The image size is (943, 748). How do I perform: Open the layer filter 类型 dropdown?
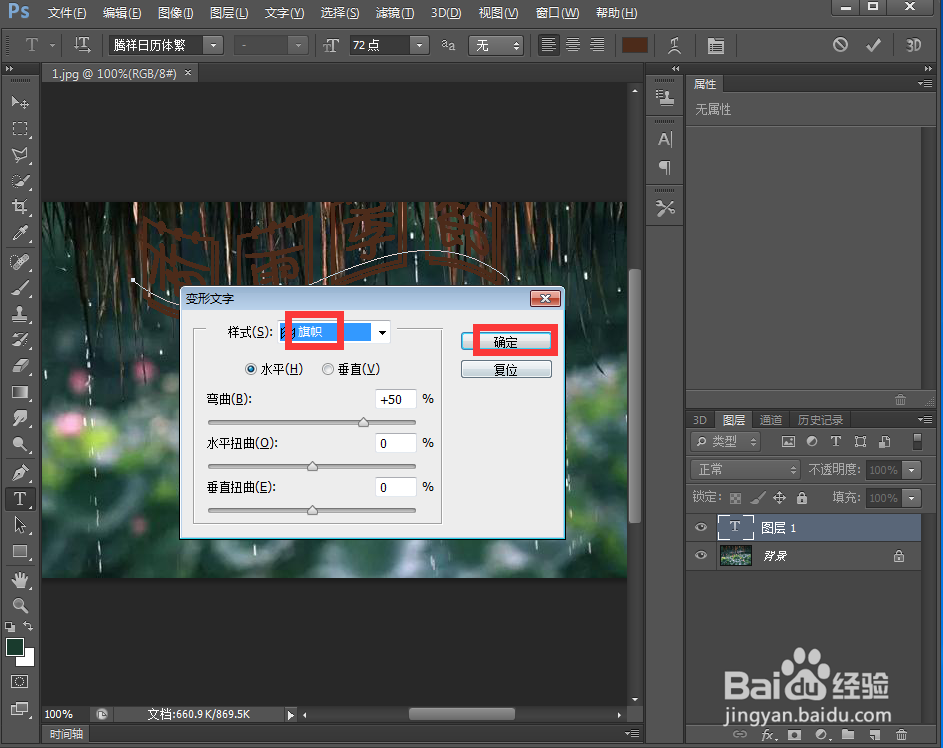[726, 441]
